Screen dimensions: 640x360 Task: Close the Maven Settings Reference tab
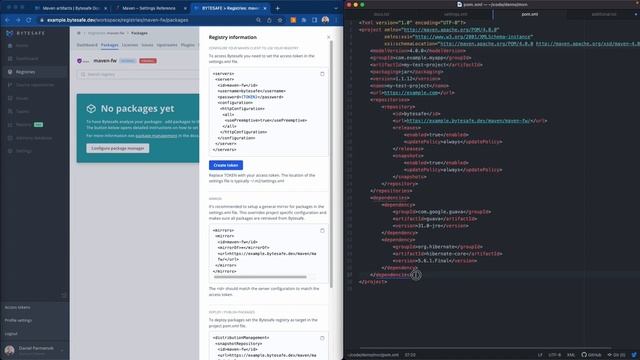point(185,8)
